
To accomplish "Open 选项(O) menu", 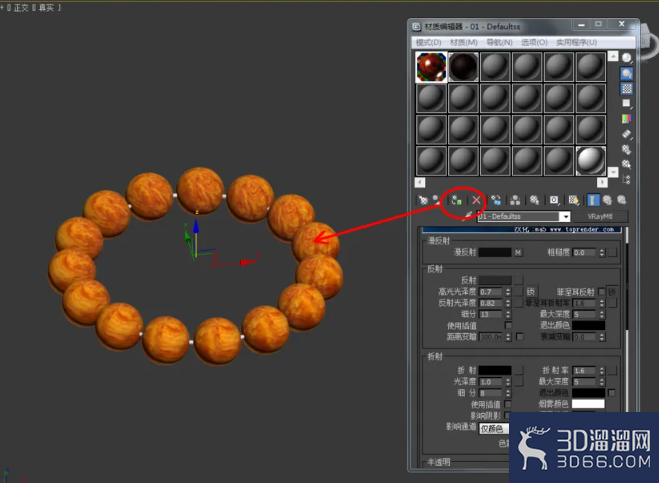I will (534, 42).
